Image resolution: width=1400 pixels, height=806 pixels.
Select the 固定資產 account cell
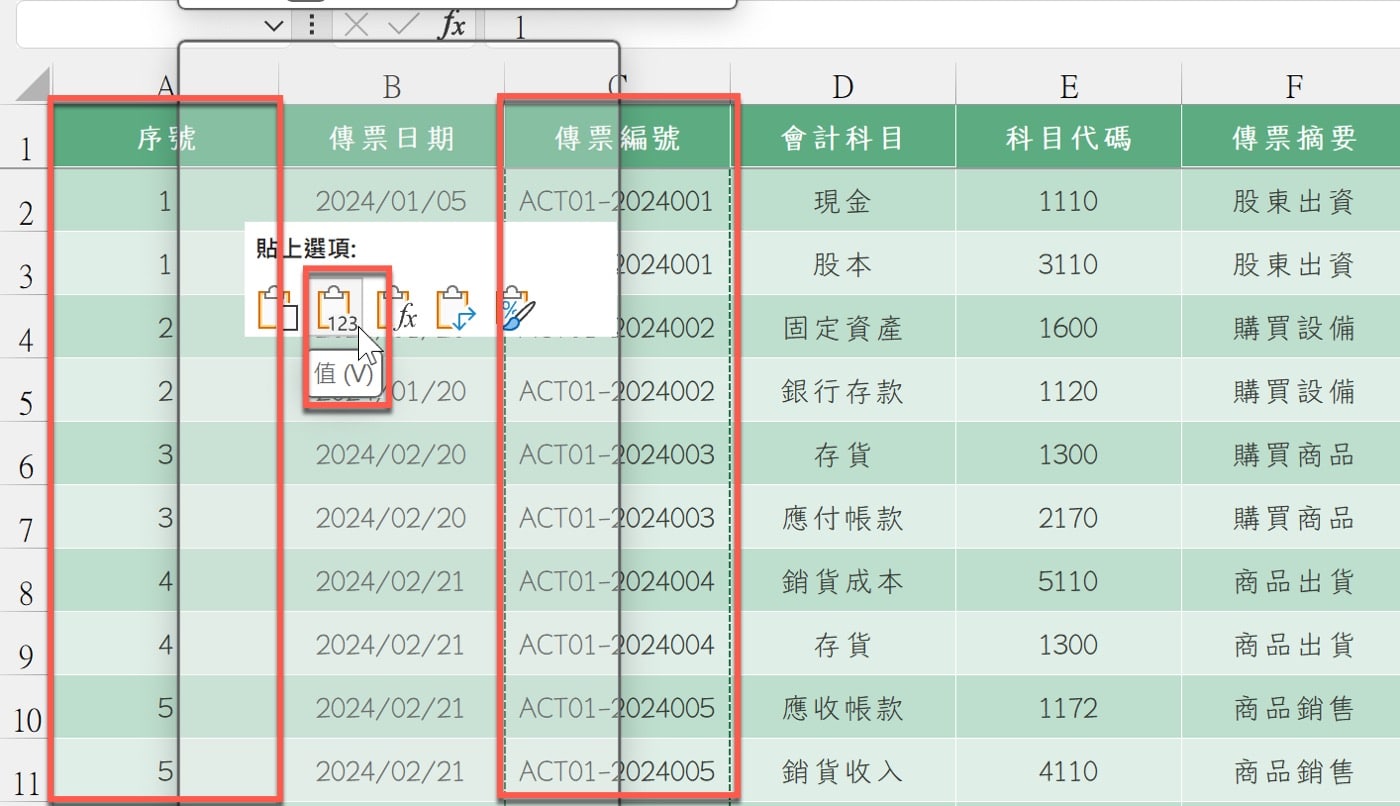843,327
